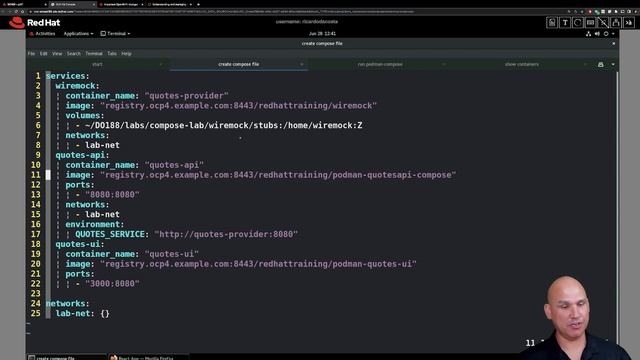640x360 pixels.
Task: Open the Edit menu
Action: coord(44,53)
